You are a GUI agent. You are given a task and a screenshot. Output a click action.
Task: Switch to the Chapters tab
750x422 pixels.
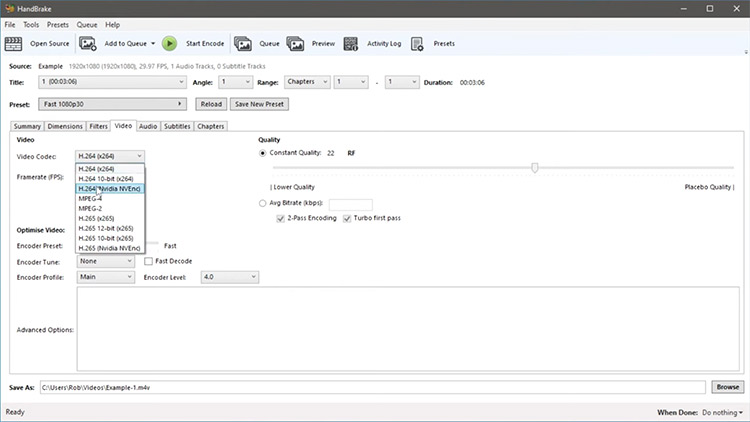tap(210, 126)
